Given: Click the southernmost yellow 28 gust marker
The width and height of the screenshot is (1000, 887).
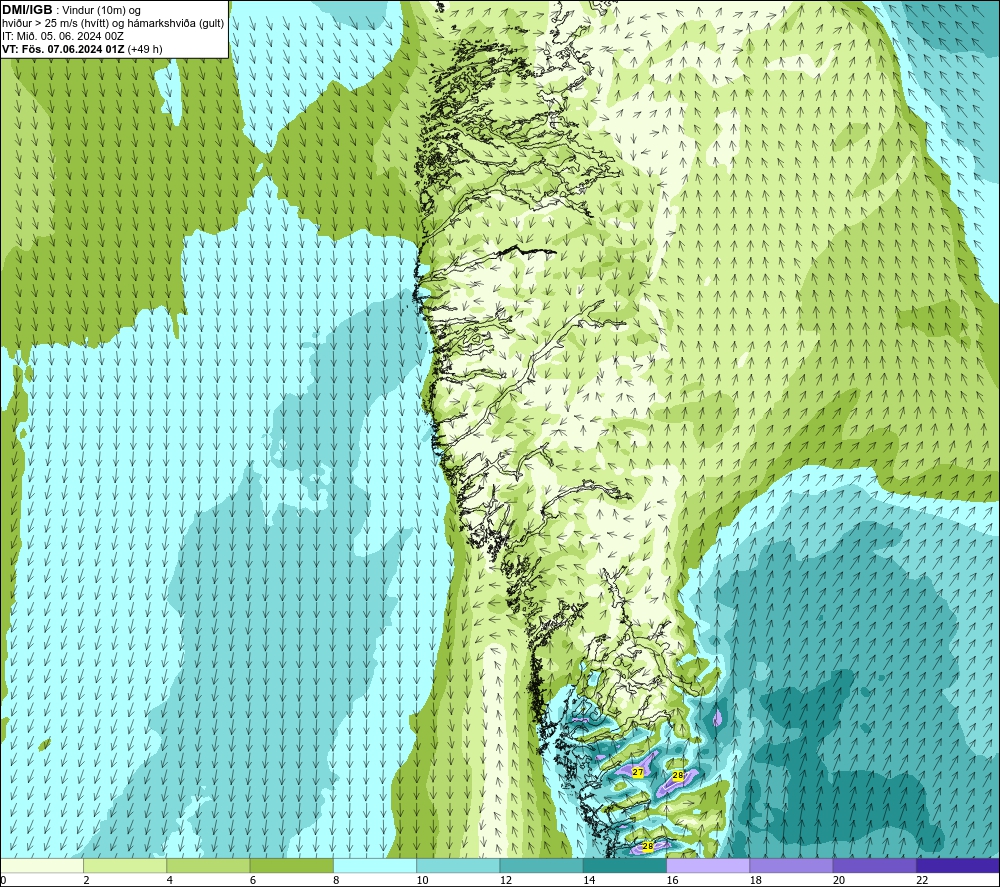Looking at the screenshot, I should [648, 846].
